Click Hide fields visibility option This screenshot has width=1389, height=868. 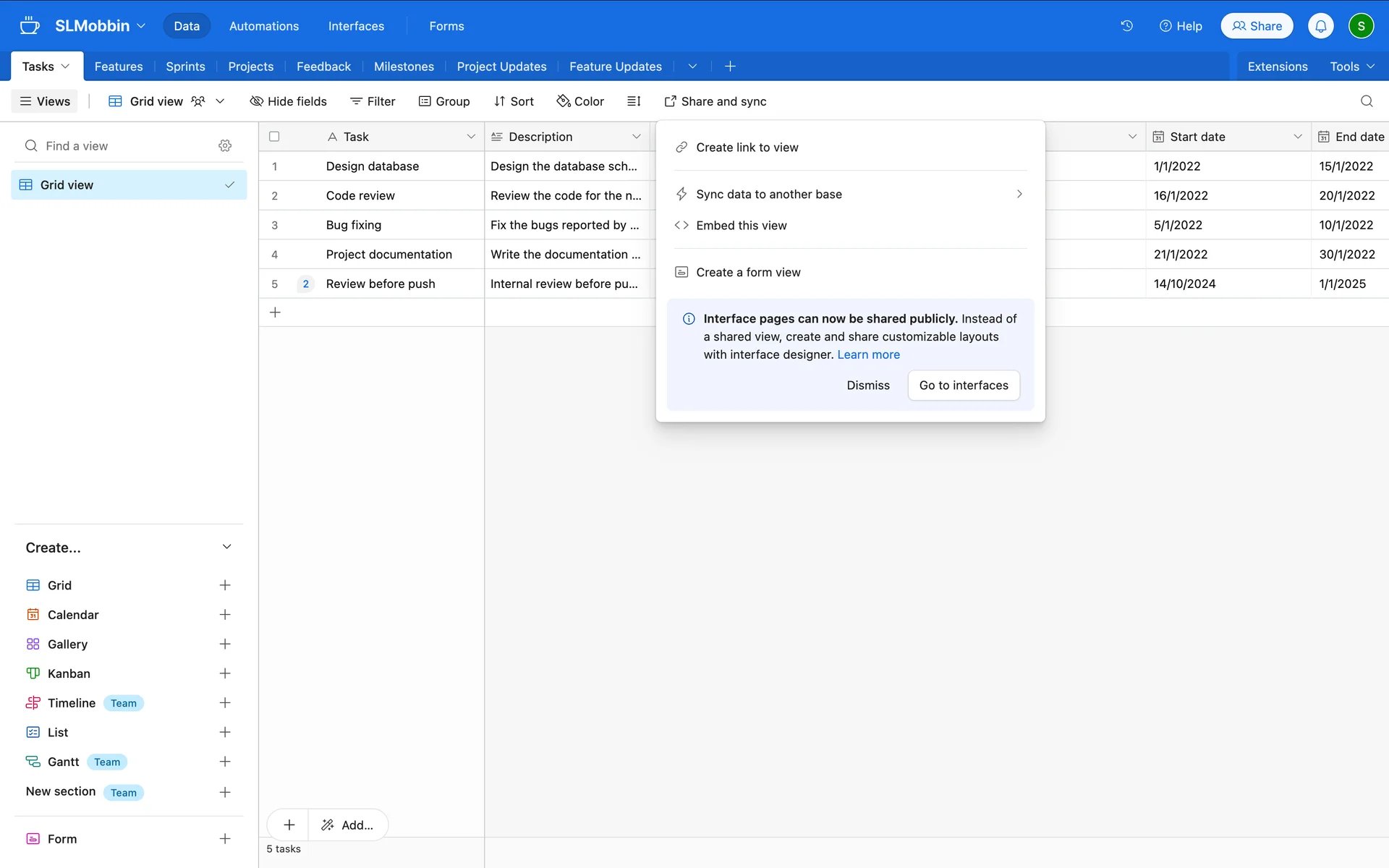(288, 101)
